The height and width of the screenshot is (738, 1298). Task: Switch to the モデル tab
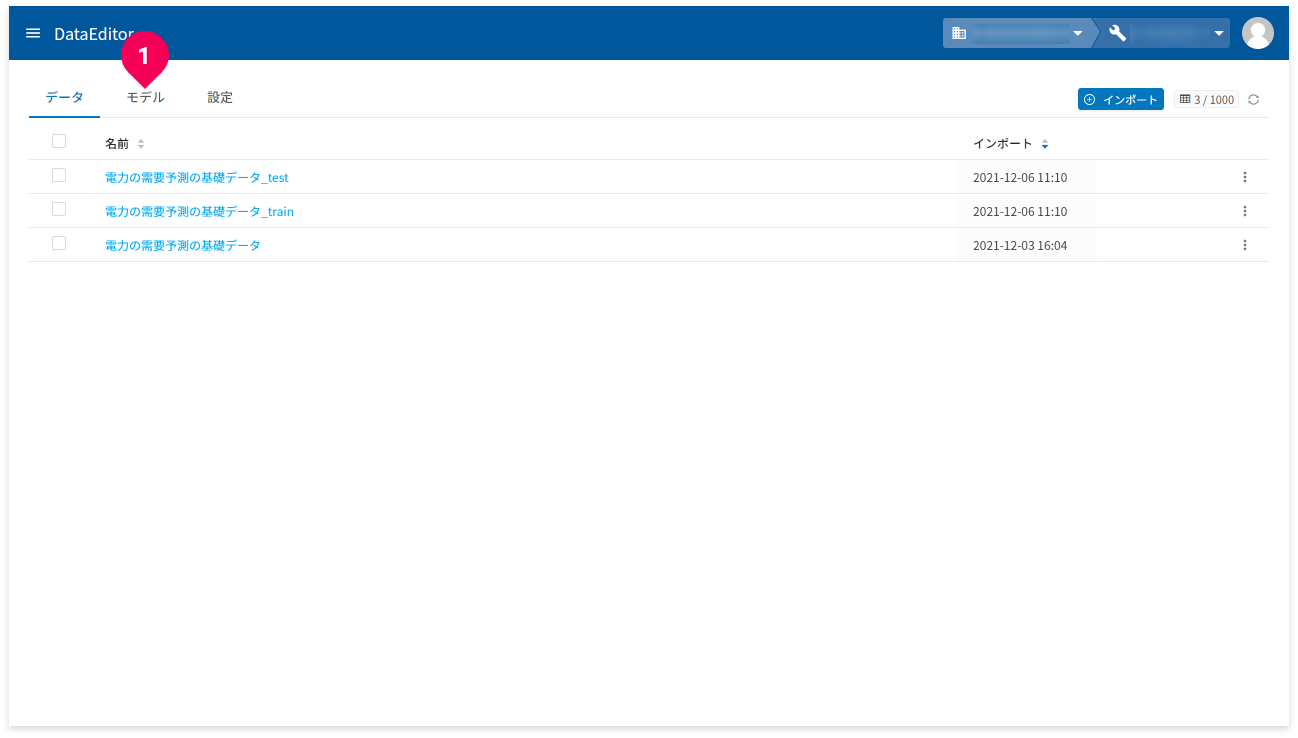tap(145, 98)
